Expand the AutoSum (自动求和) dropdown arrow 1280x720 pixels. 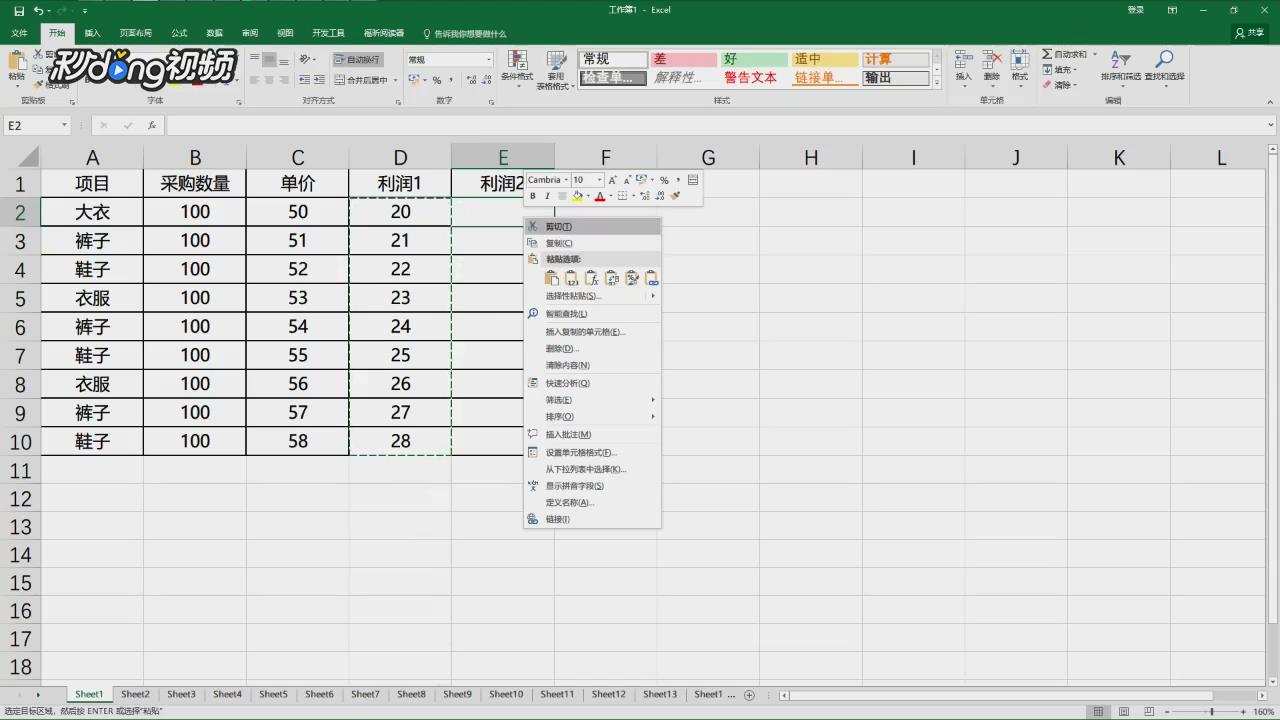point(1094,54)
